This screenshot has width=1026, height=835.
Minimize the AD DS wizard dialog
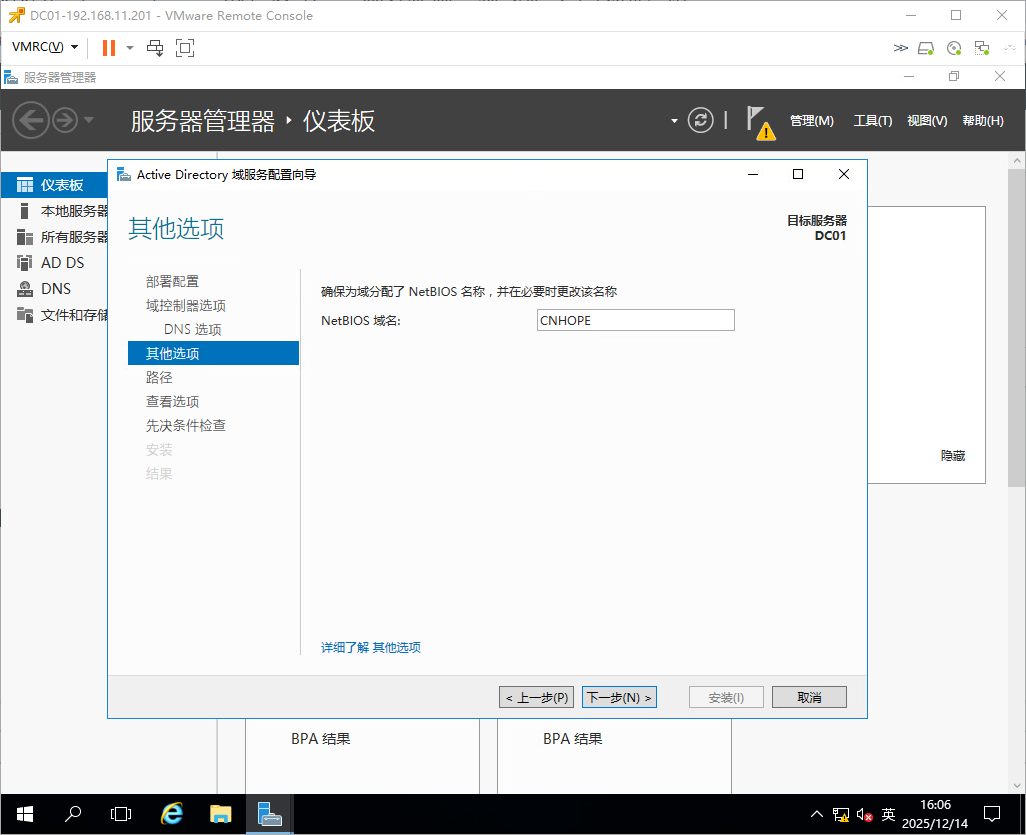(x=753, y=174)
